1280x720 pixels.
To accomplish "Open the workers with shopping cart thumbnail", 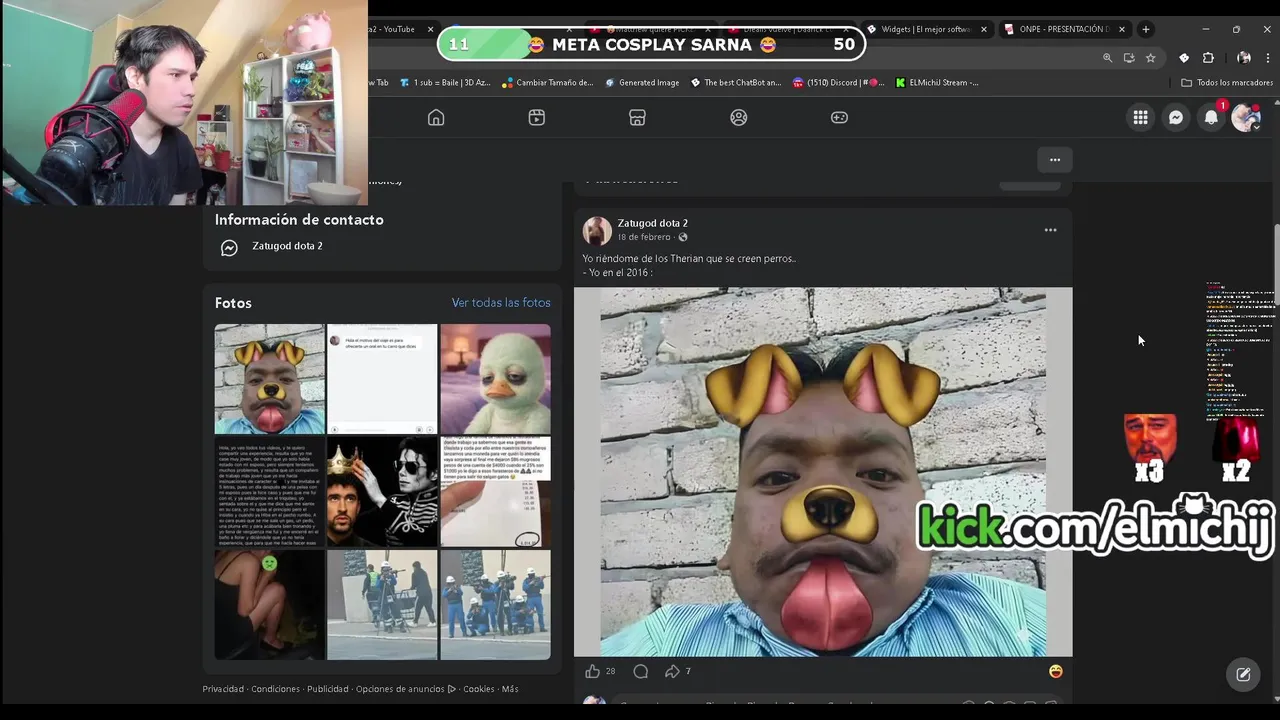I will click(382, 605).
